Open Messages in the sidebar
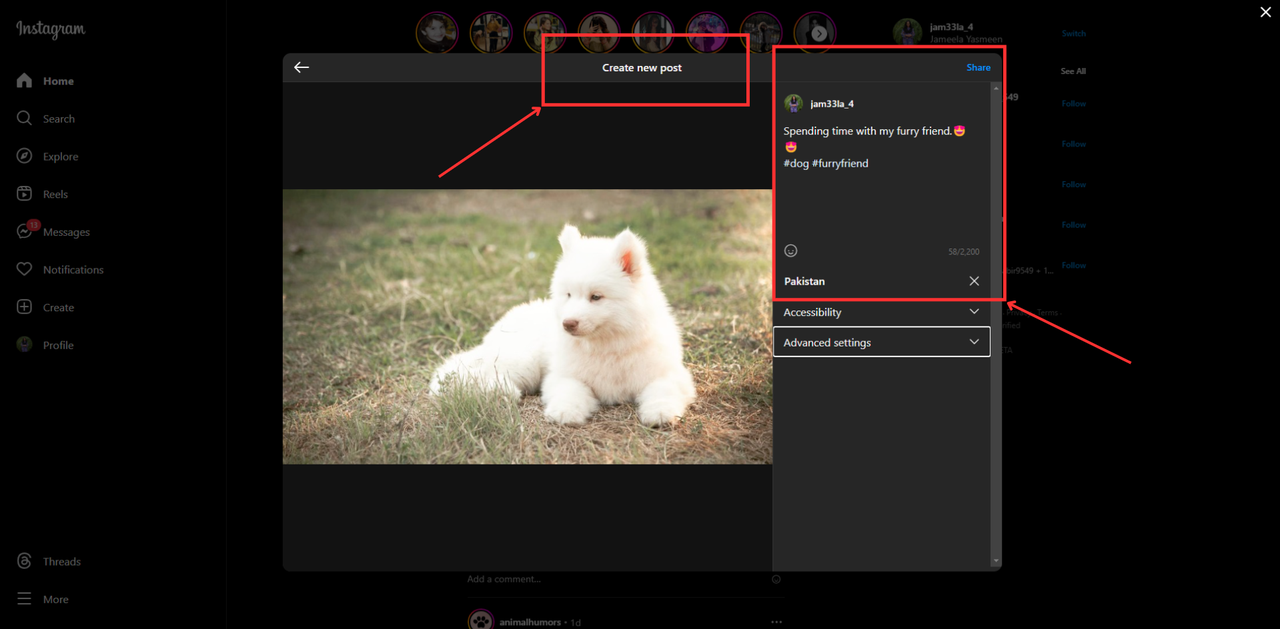 tap(53, 232)
